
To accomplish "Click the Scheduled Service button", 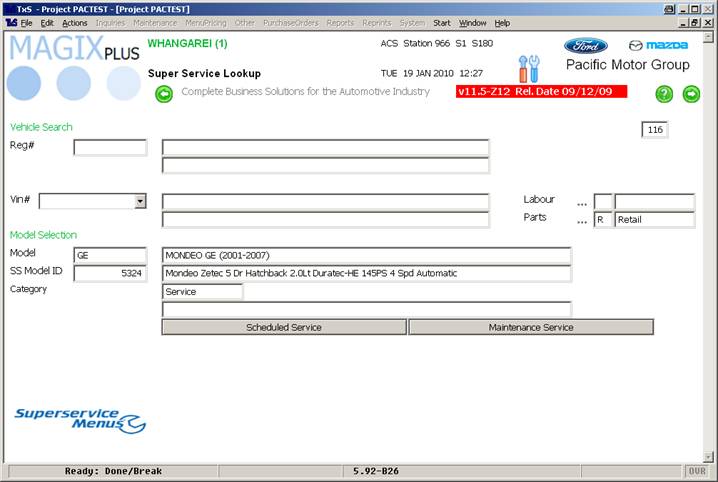I will click(x=284, y=327).
